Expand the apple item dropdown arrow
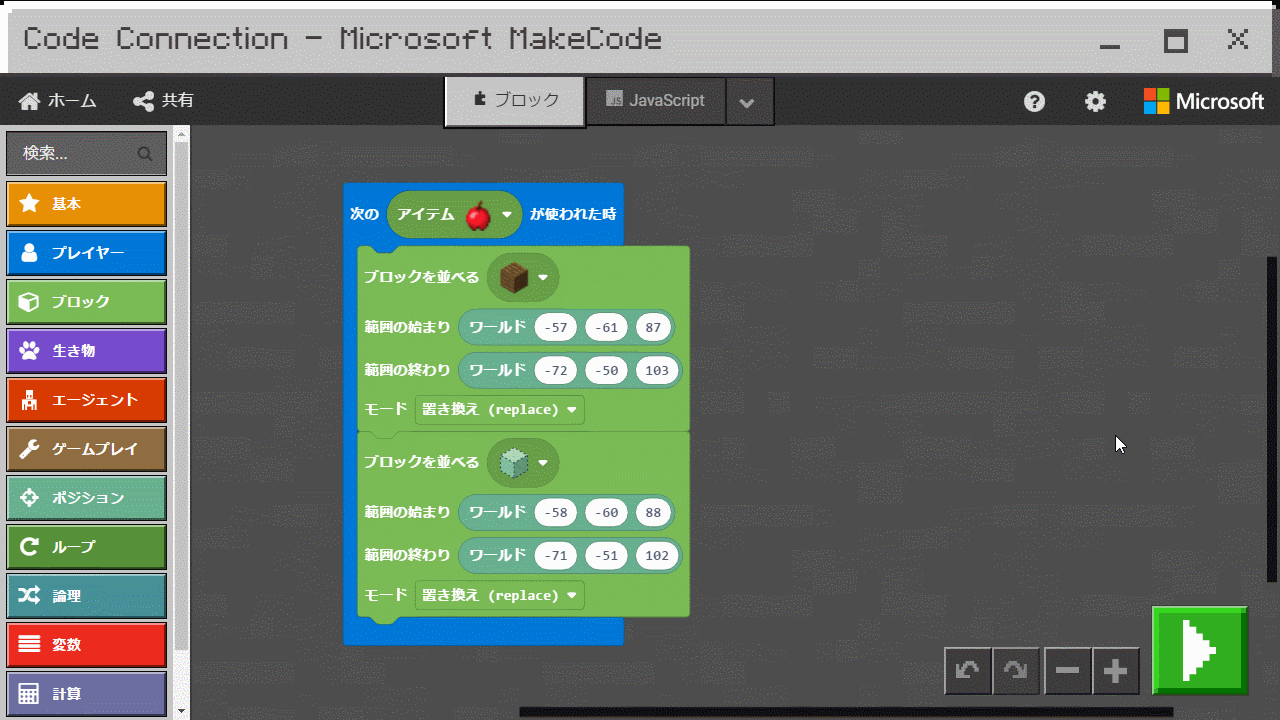This screenshot has height=720, width=1280. click(507, 215)
